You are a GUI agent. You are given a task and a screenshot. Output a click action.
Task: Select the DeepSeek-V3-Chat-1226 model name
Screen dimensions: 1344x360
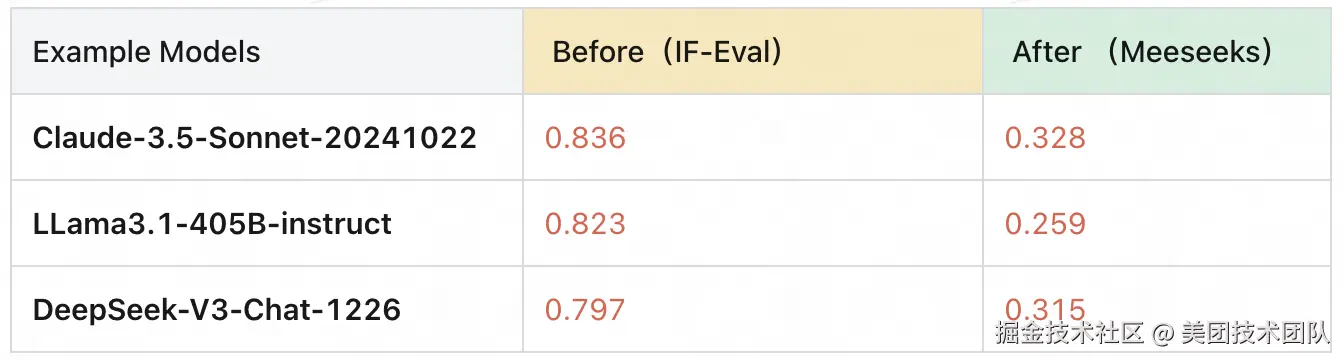pos(217,310)
